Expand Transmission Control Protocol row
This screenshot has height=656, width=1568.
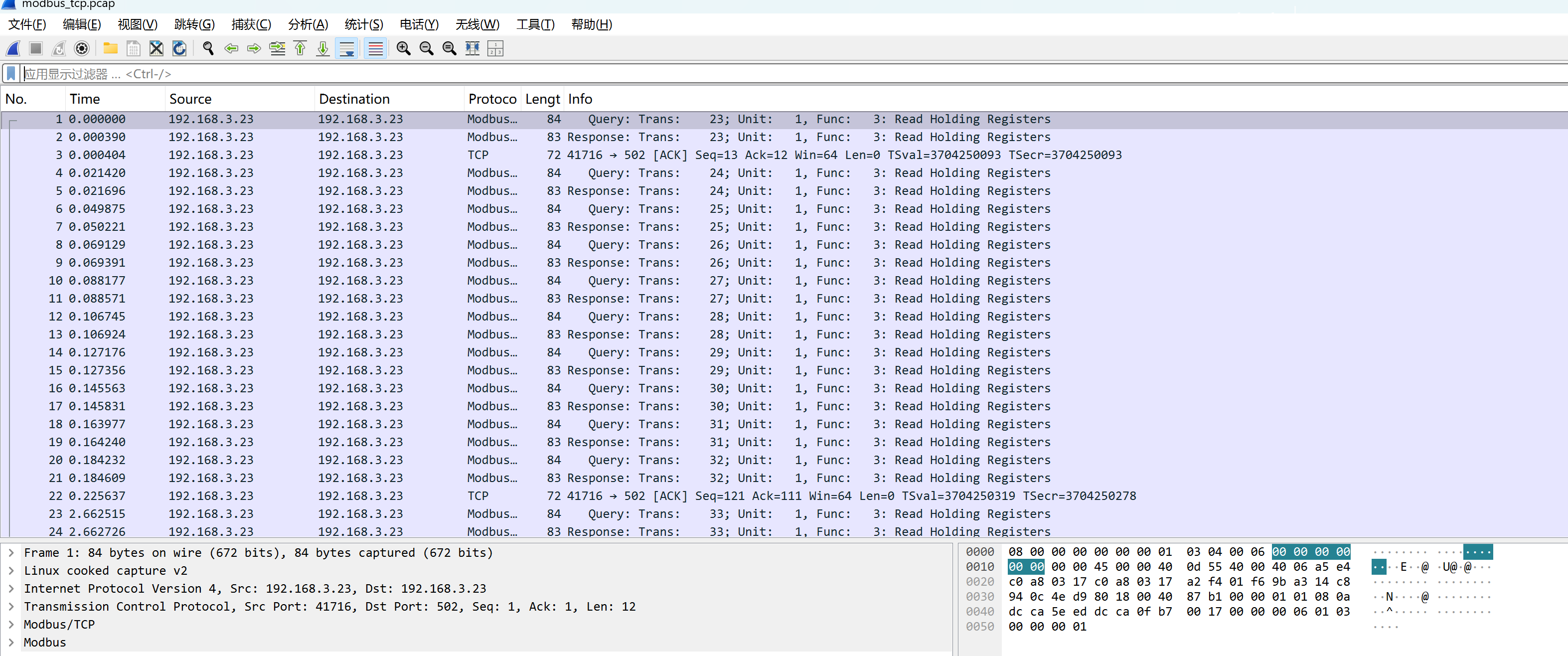pyautogui.click(x=11, y=607)
